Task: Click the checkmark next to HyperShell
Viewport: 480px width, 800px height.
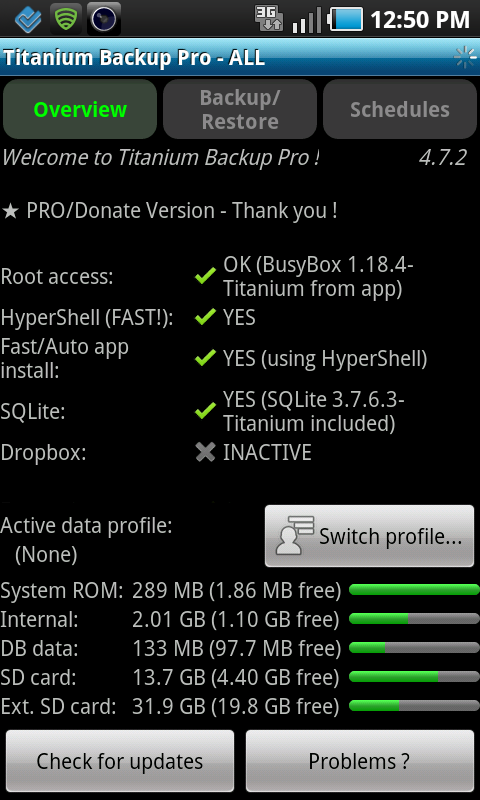Action: [x=205, y=317]
